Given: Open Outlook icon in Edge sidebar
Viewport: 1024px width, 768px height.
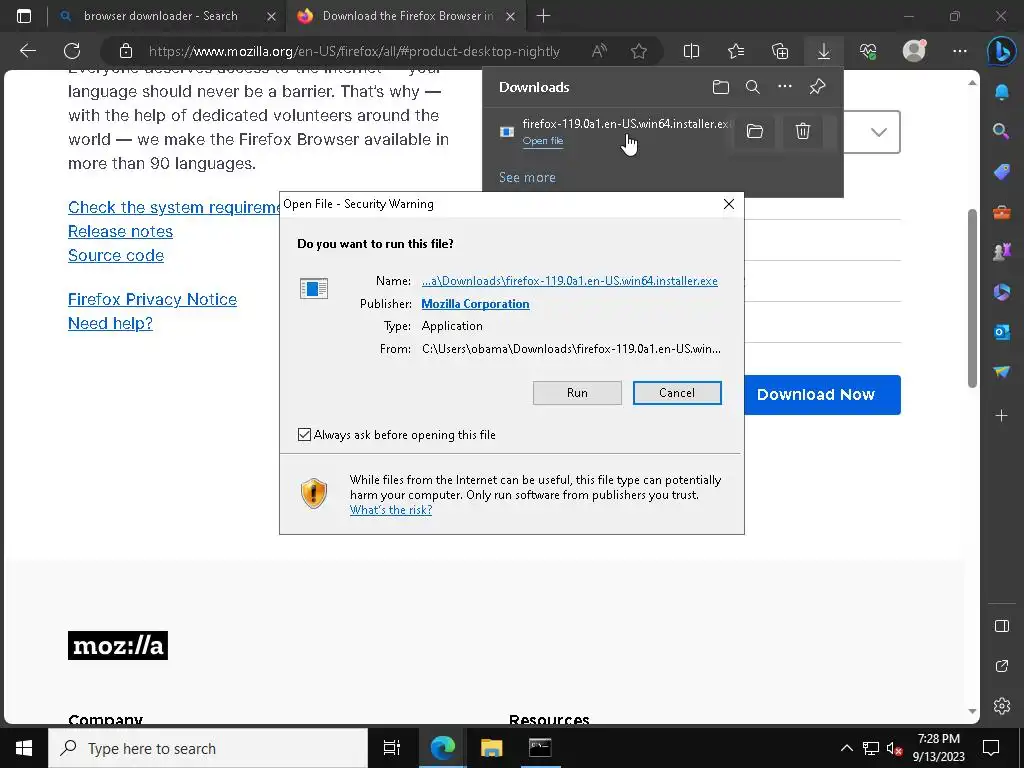Looking at the screenshot, I should [x=1001, y=332].
